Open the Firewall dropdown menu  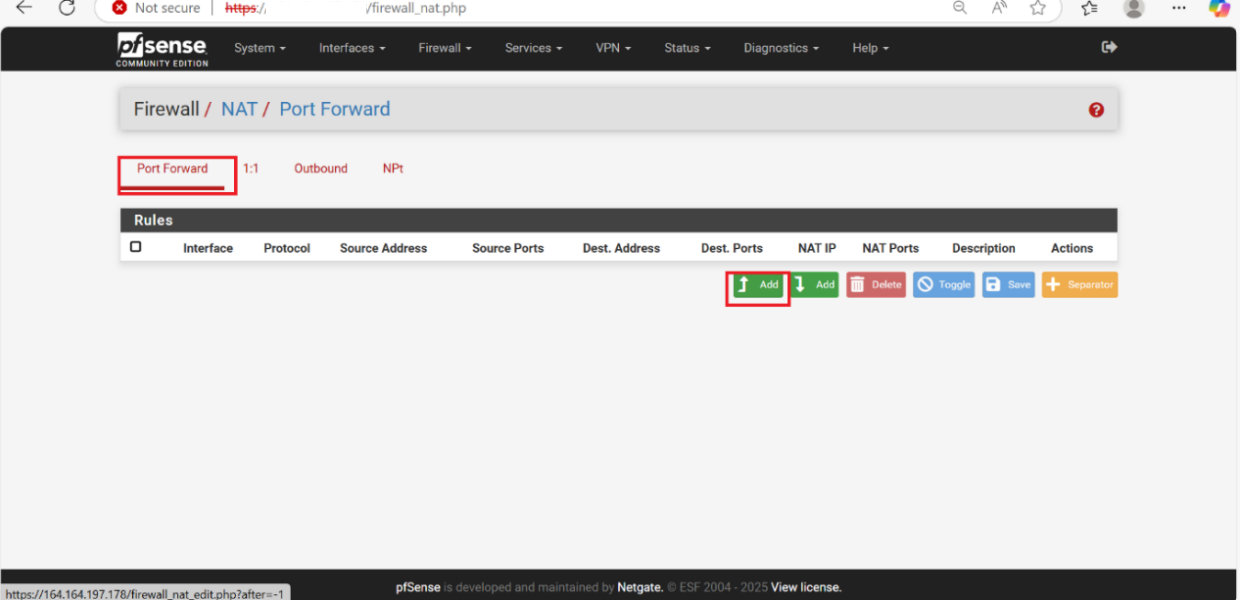coord(445,48)
